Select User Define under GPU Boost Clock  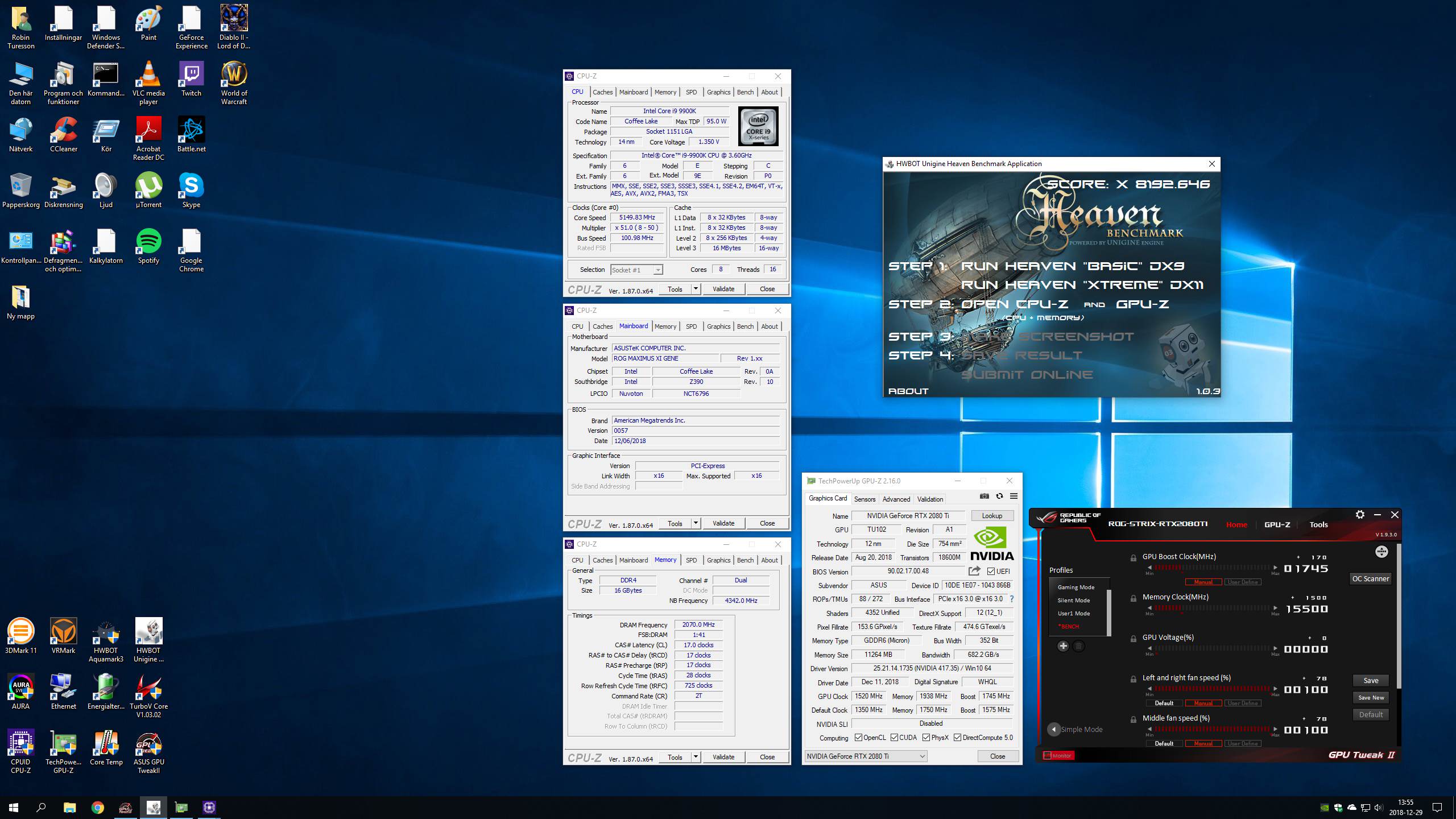point(1242,582)
